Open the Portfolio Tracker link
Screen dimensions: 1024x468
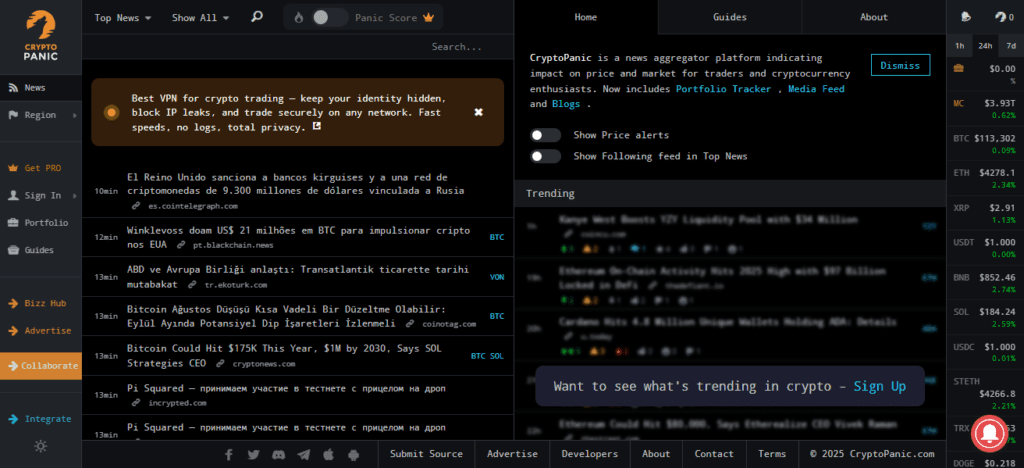723,89
